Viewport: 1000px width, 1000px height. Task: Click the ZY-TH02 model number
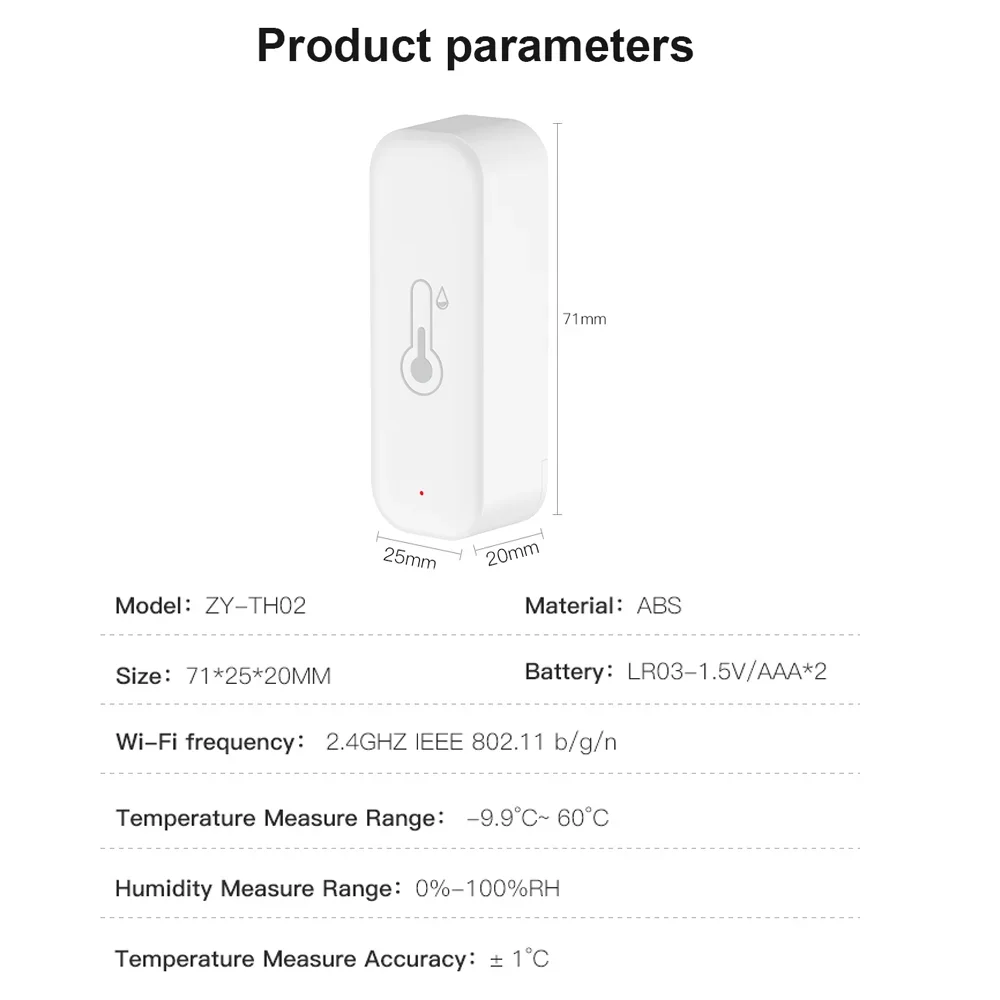coord(255,605)
